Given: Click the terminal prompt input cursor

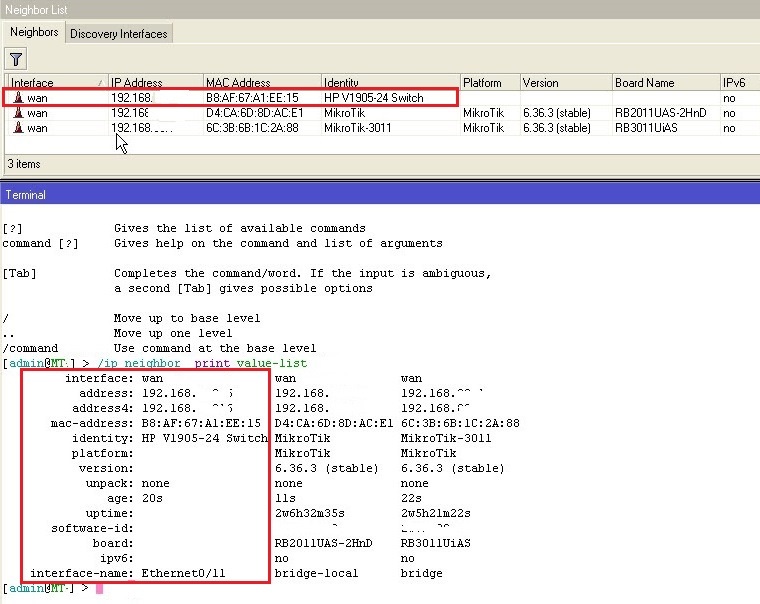Looking at the screenshot, I should coord(99,588).
